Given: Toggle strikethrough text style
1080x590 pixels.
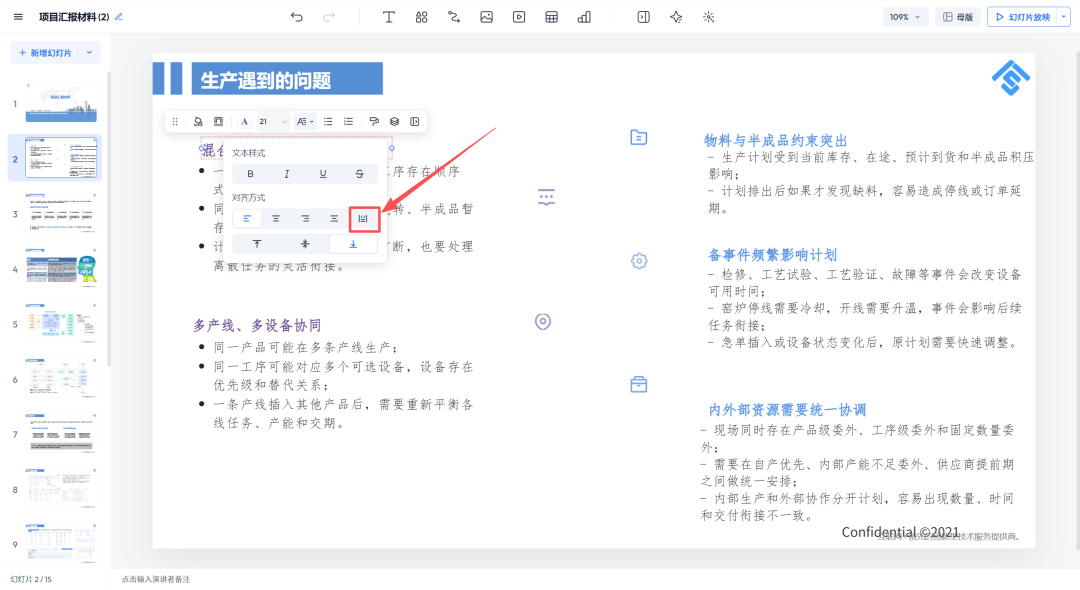Looking at the screenshot, I should [360, 174].
